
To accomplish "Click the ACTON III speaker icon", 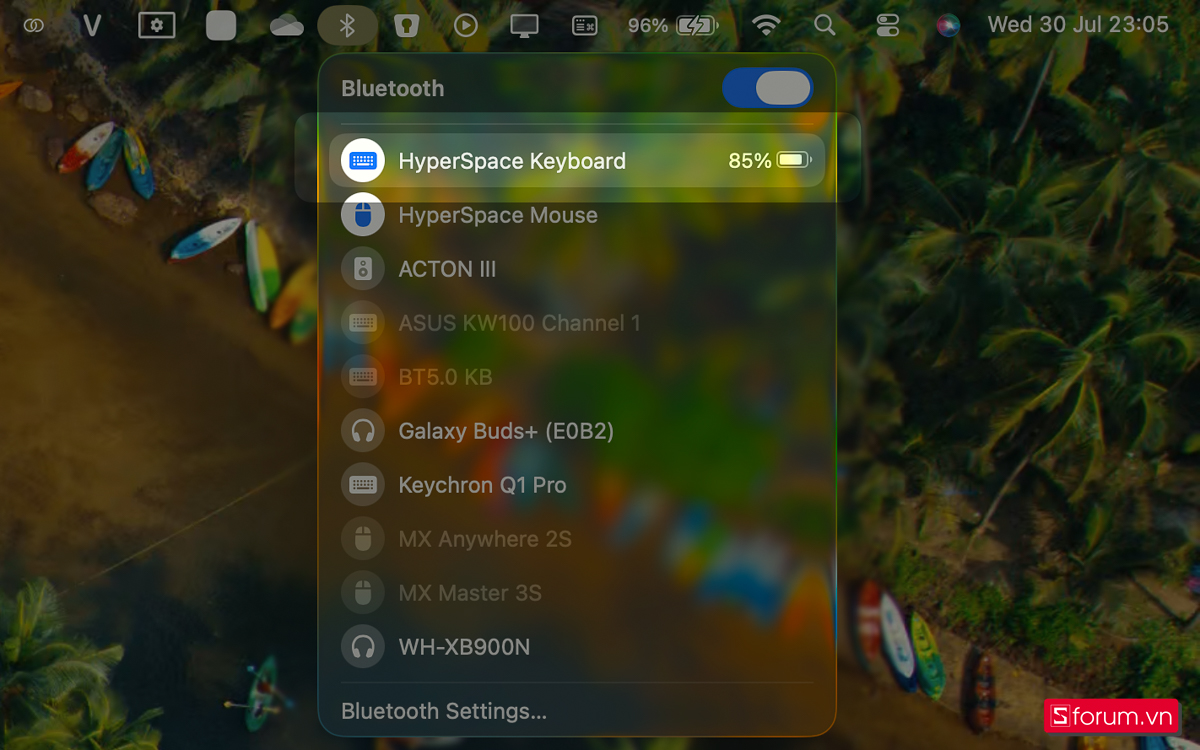I will click(x=363, y=269).
